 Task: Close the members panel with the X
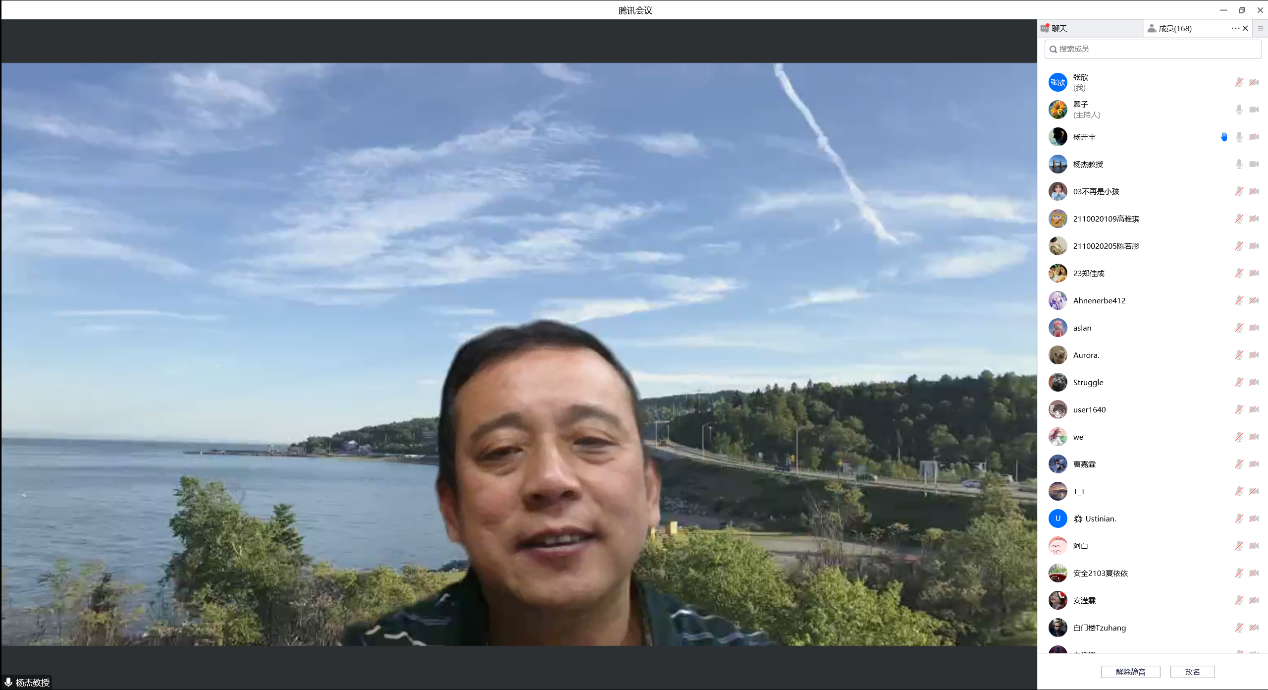click(1246, 29)
